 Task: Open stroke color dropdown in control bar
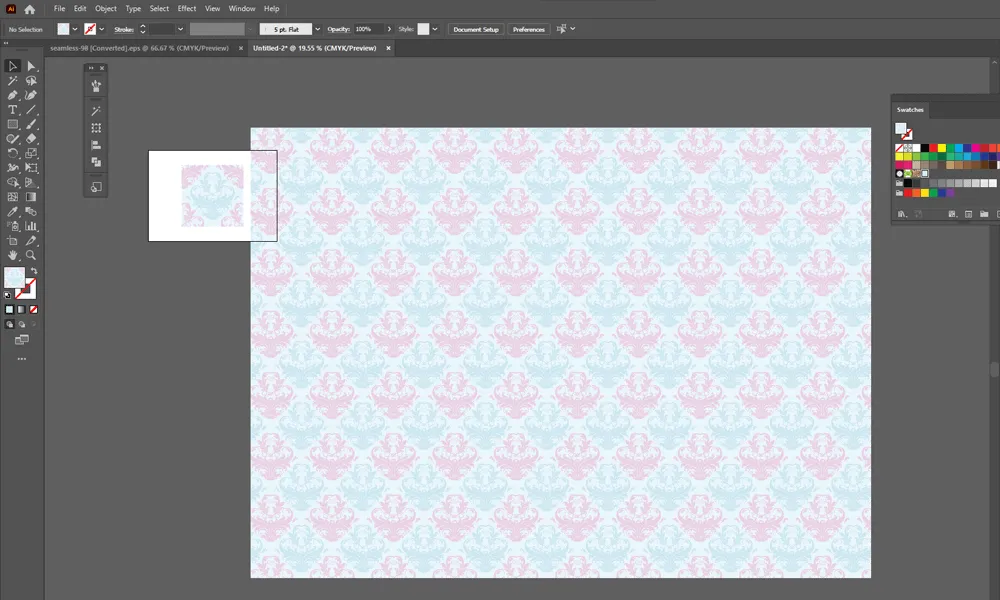(101, 29)
